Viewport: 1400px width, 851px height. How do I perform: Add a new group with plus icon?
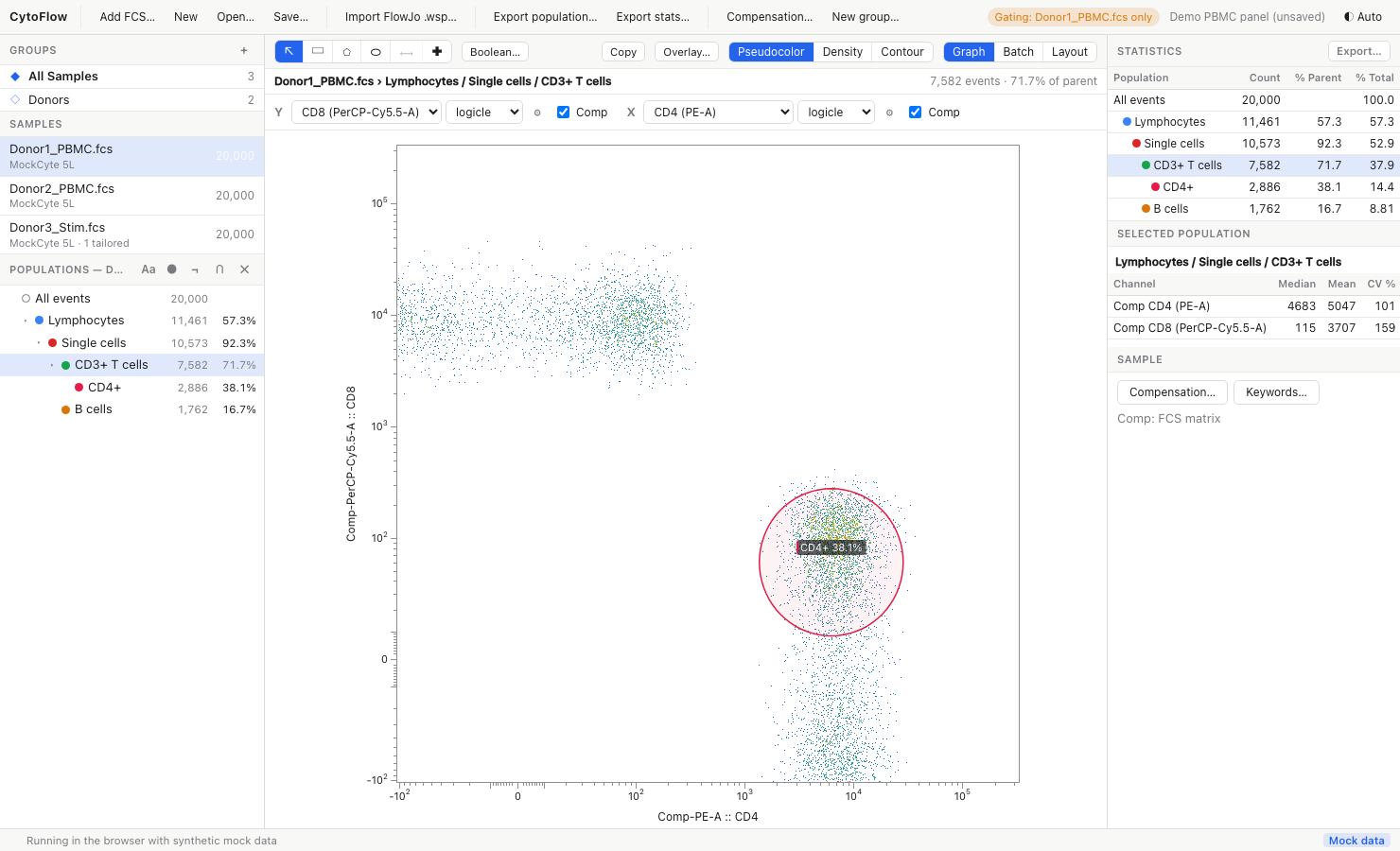click(x=244, y=51)
